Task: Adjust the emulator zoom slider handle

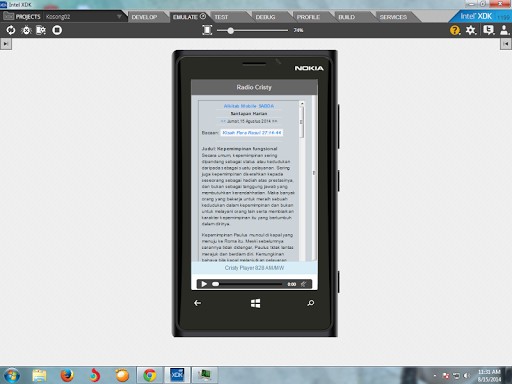Action: (230, 30)
